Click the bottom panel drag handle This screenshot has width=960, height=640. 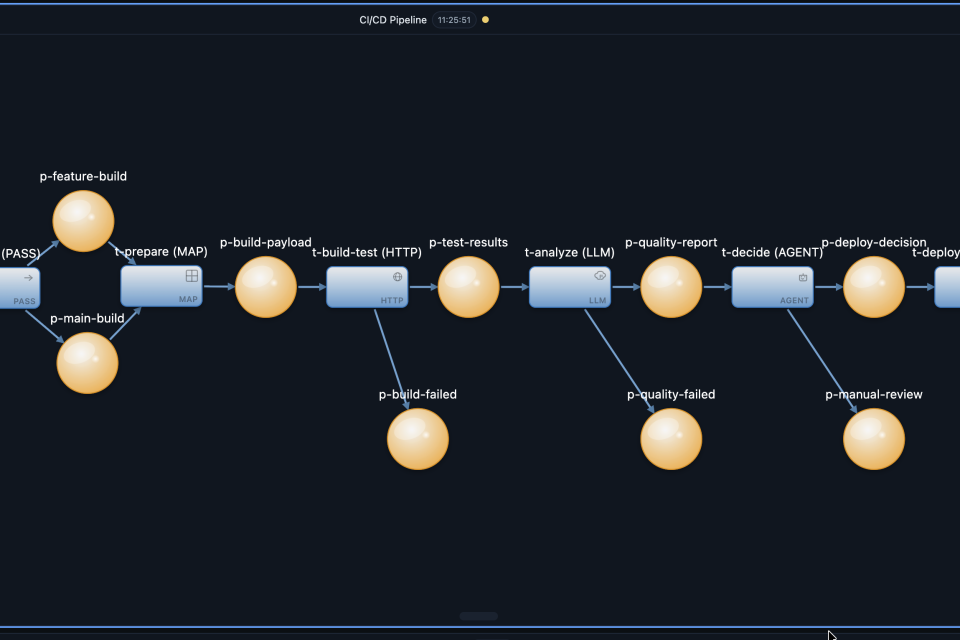478,616
